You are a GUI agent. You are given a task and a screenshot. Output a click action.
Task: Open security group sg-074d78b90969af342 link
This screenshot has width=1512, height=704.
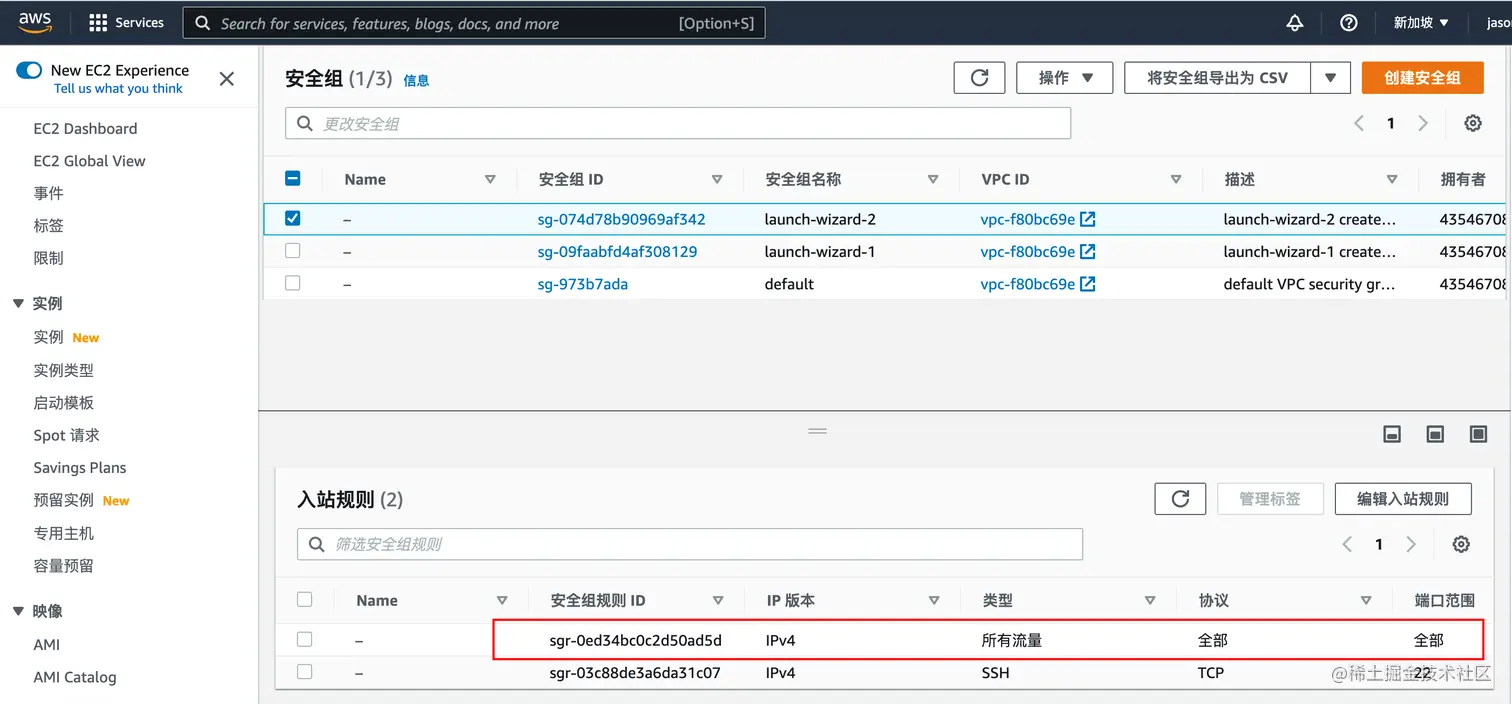(621, 219)
